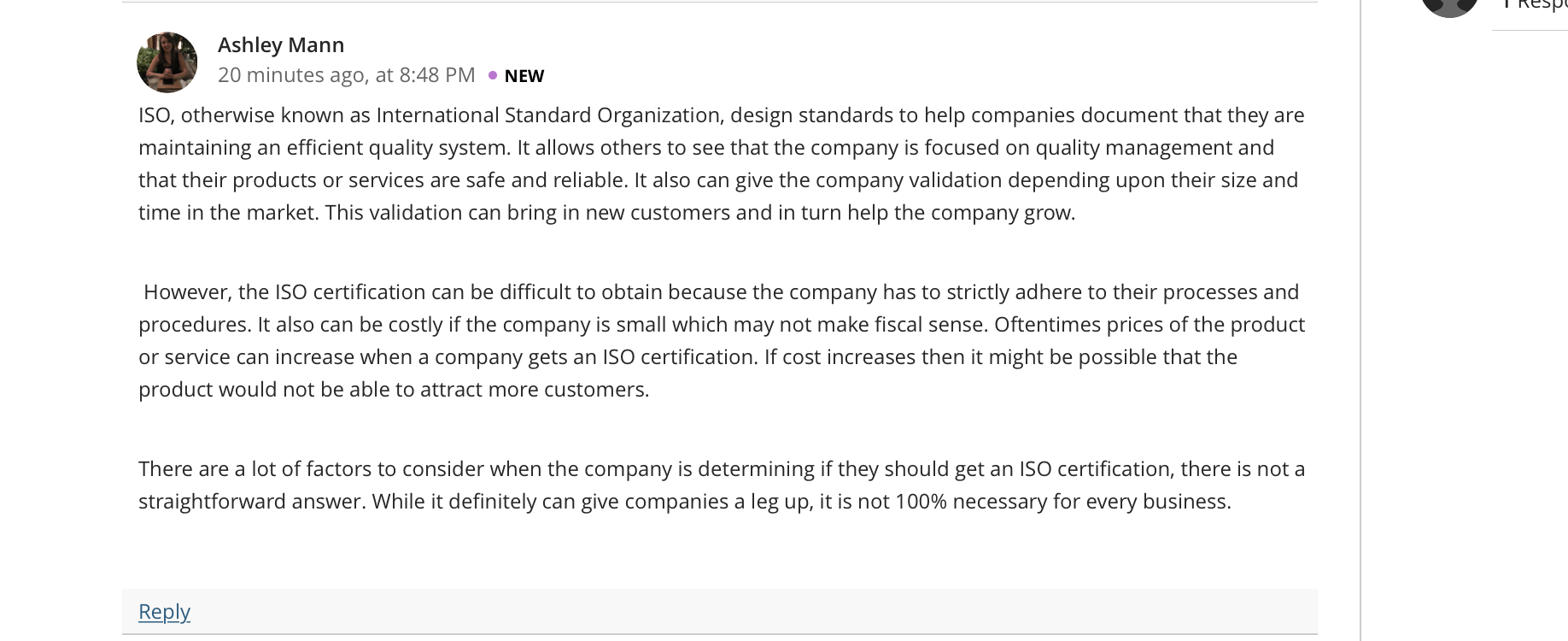Screen dimensions: 1568x641
Task: Click the paragraph starting with However
Action: (722, 340)
